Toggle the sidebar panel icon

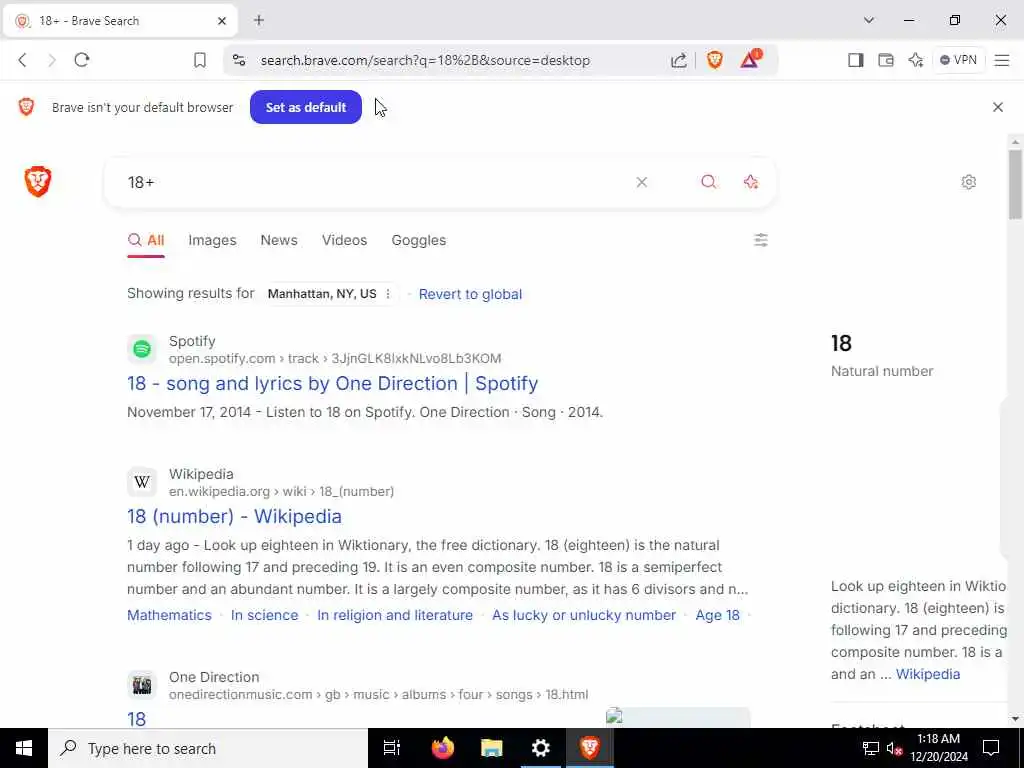coord(856,60)
